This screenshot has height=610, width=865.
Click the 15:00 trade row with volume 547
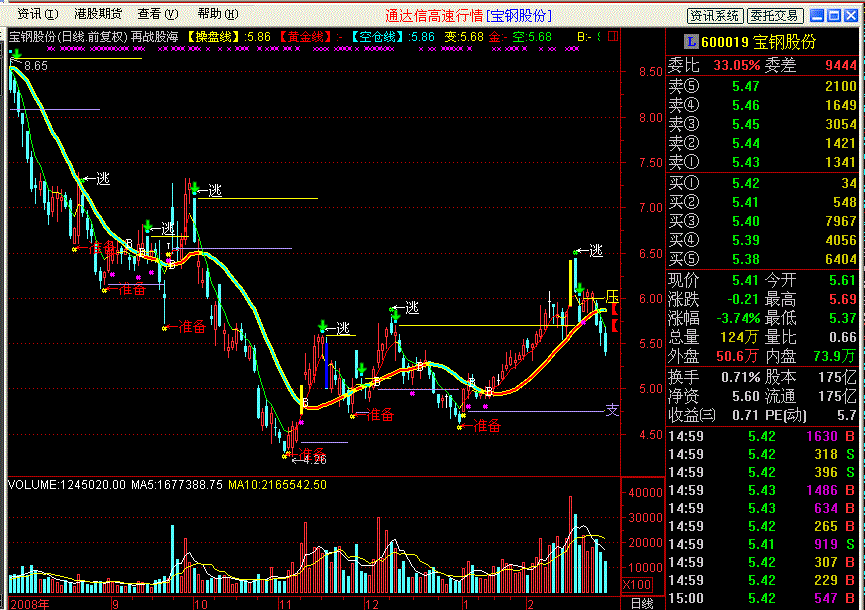[x=762, y=598]
